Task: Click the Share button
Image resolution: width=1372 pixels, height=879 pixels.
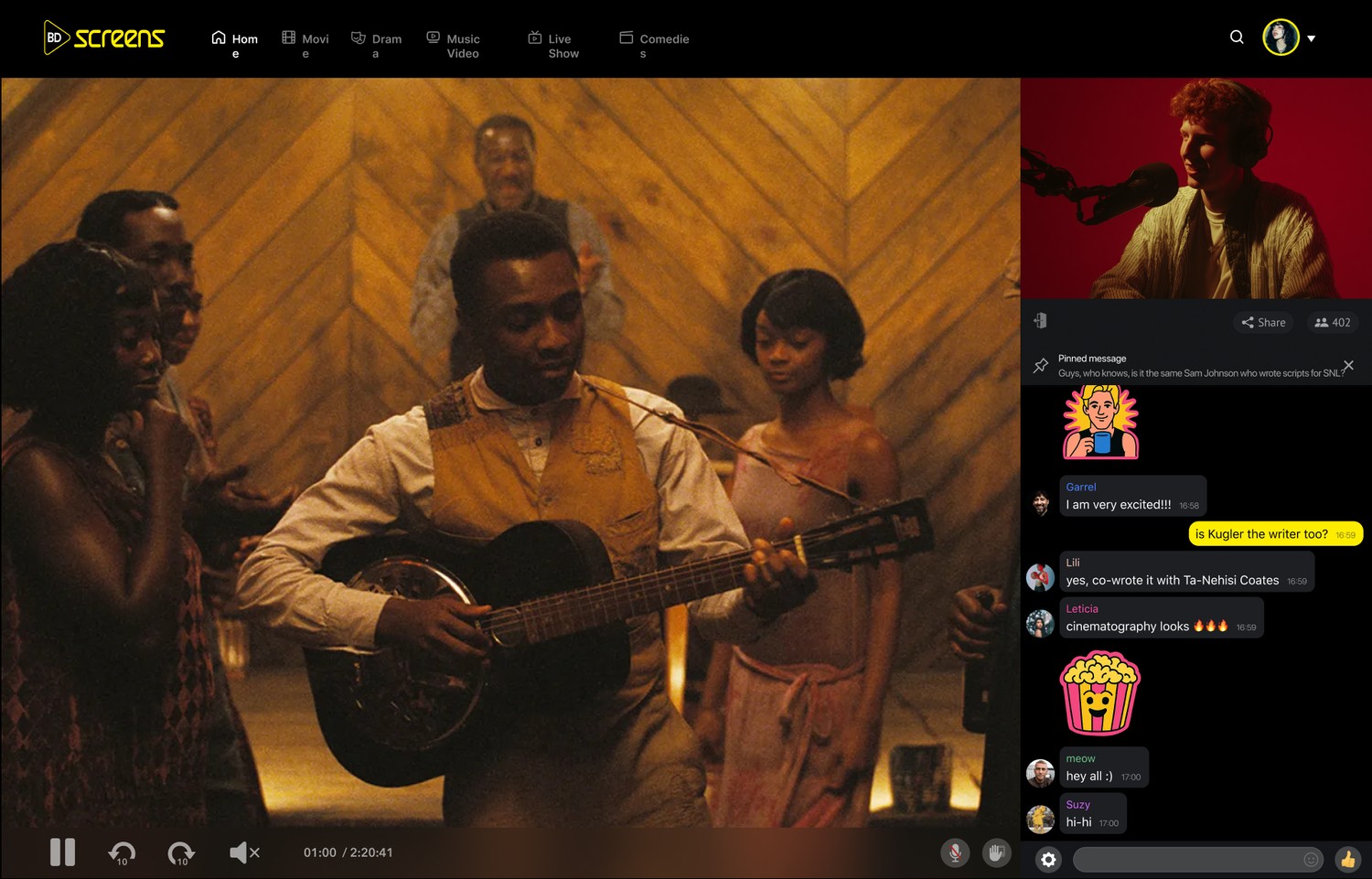Action: [1263, 322]
